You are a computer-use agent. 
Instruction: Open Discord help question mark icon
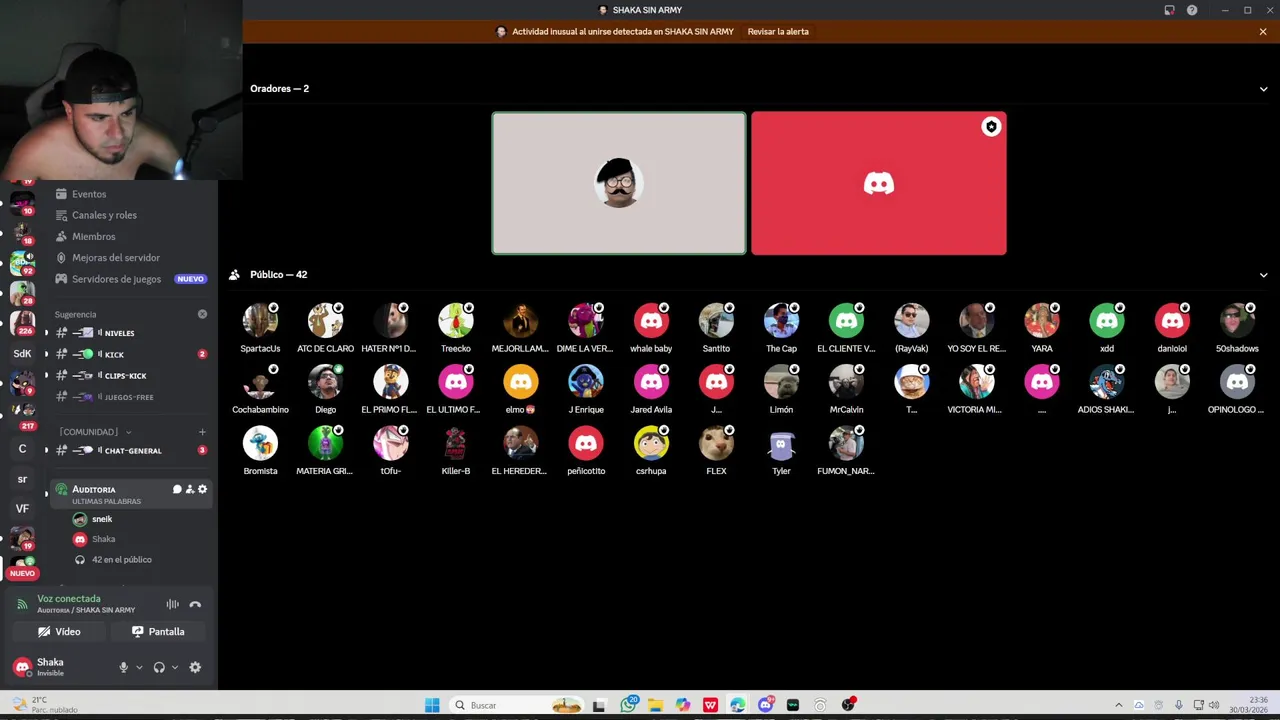click(x=1192, y=10)
